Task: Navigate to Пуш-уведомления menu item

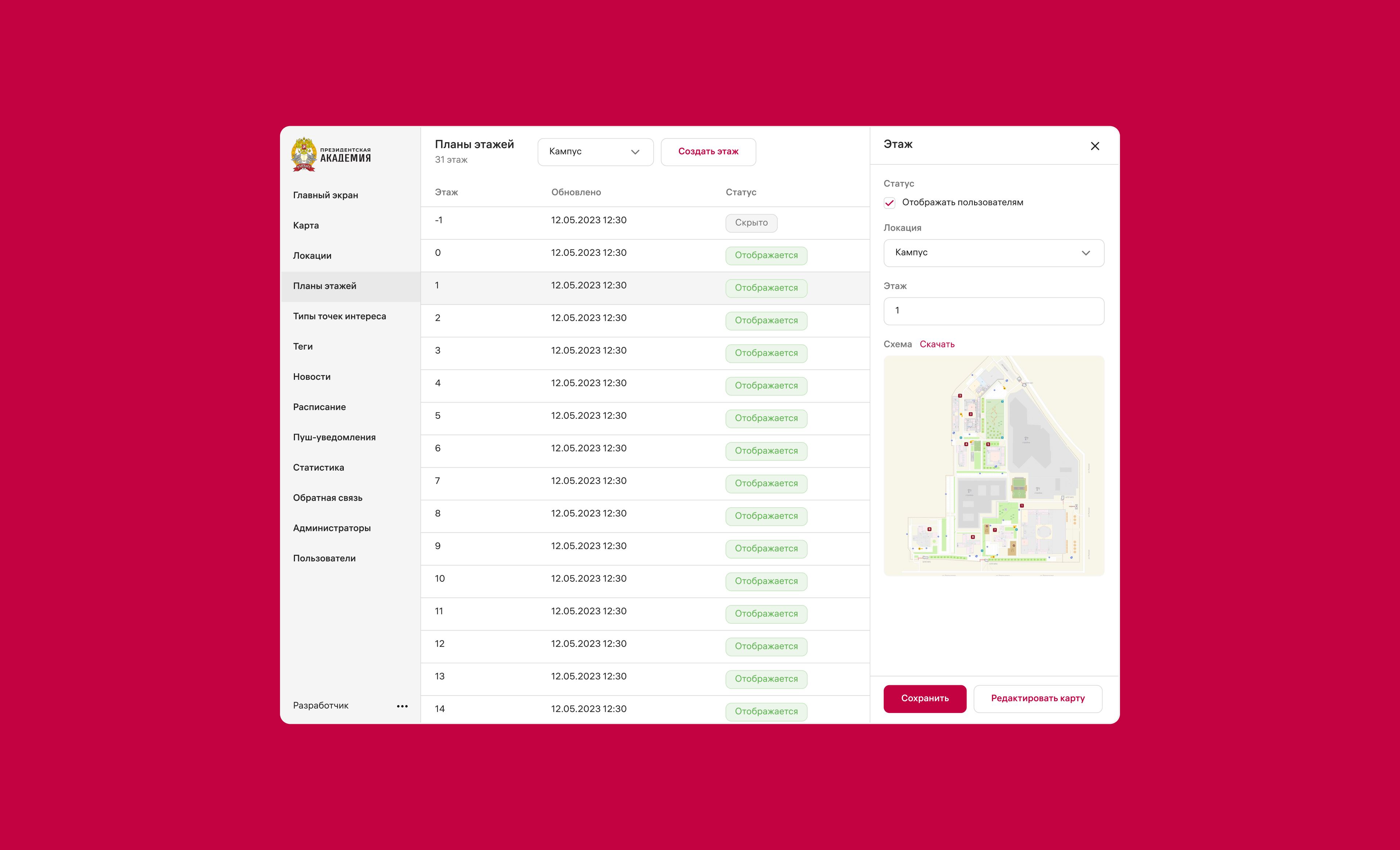Action: click(334, 437)
